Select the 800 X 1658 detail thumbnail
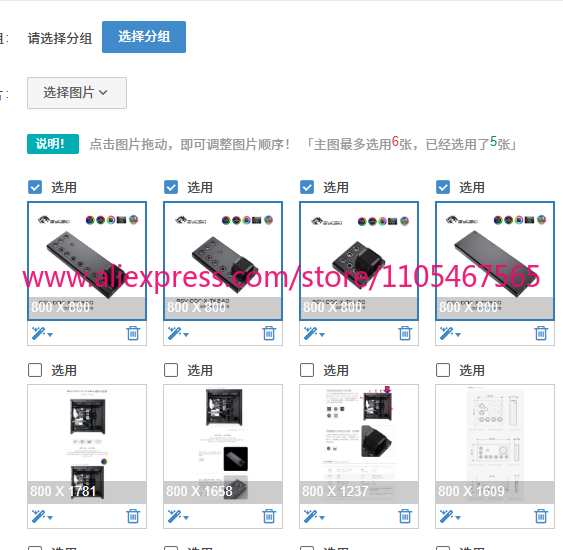 223,444
